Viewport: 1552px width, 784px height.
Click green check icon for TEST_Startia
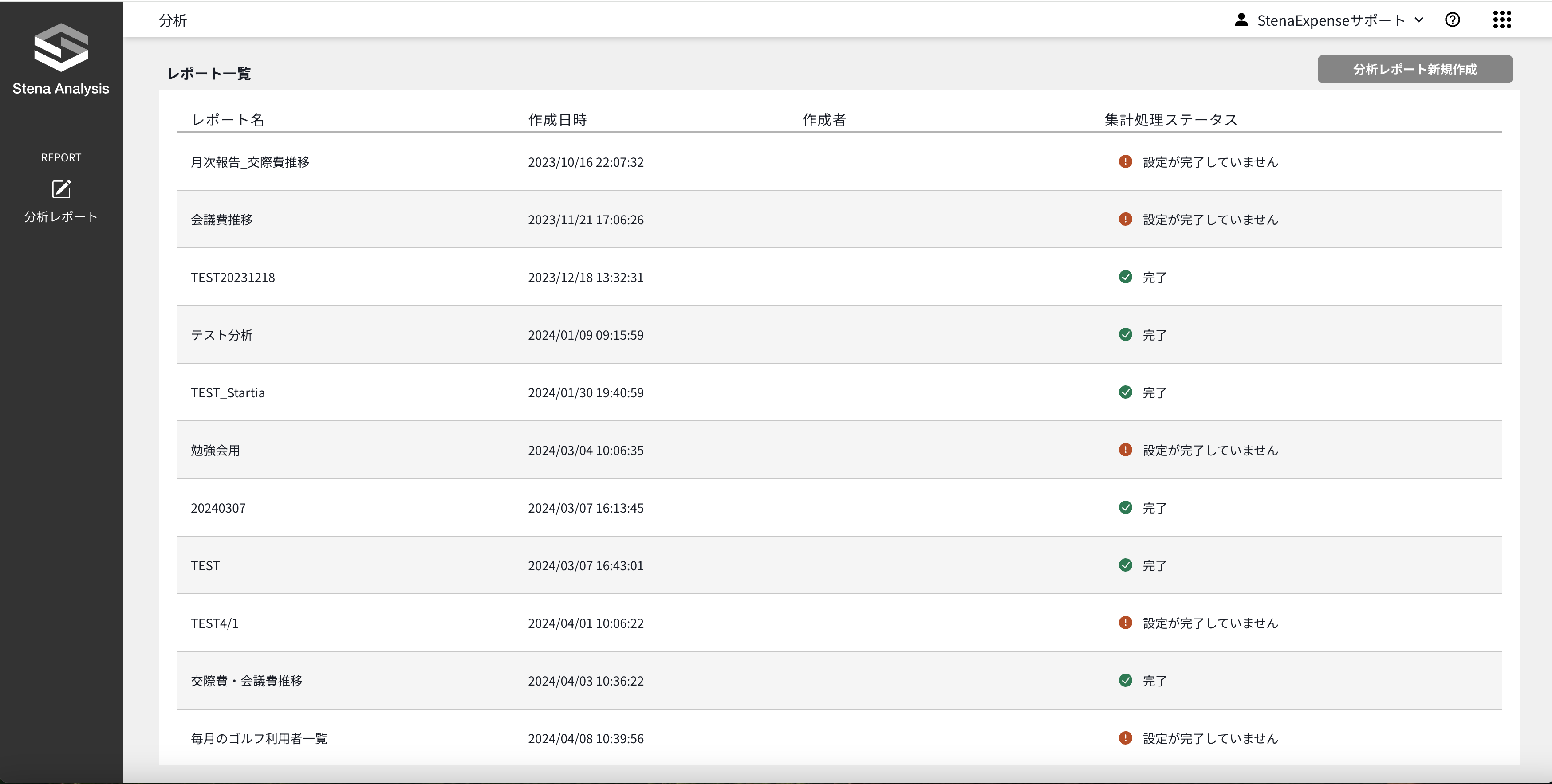pyautogui.click(x=1125, y=392)
